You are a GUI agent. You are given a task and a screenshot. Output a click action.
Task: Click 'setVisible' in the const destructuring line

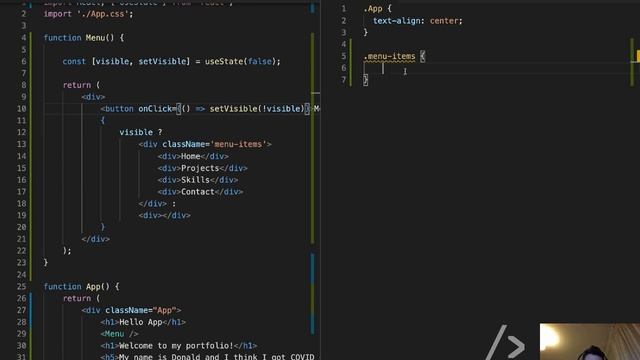coord(162,62)
